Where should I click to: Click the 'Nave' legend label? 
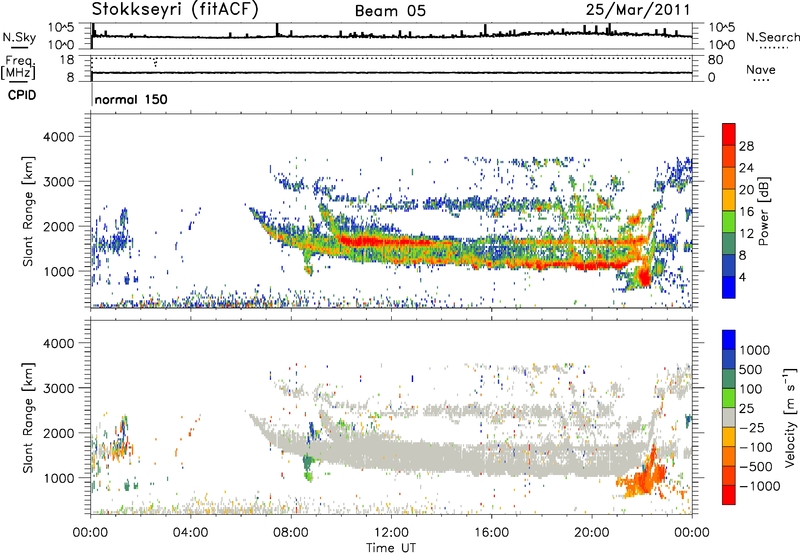(x=761, y=70)
